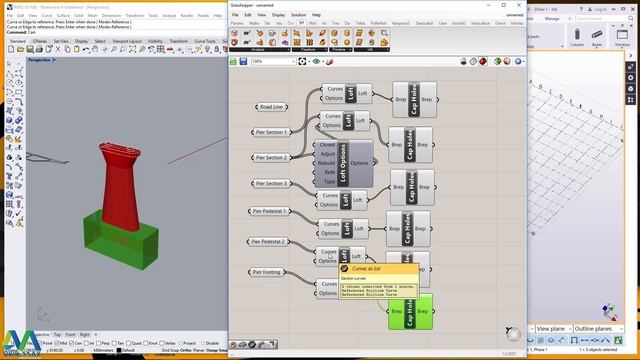Click the Beam tool in right-side application
Viewport: 640px width, 360px height.
597,37
